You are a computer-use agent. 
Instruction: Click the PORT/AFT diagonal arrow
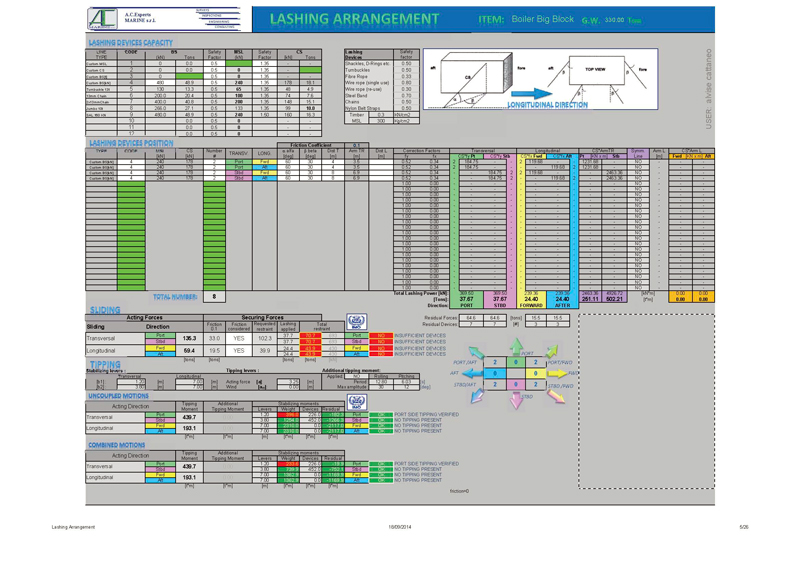click(x=477, y=352)
